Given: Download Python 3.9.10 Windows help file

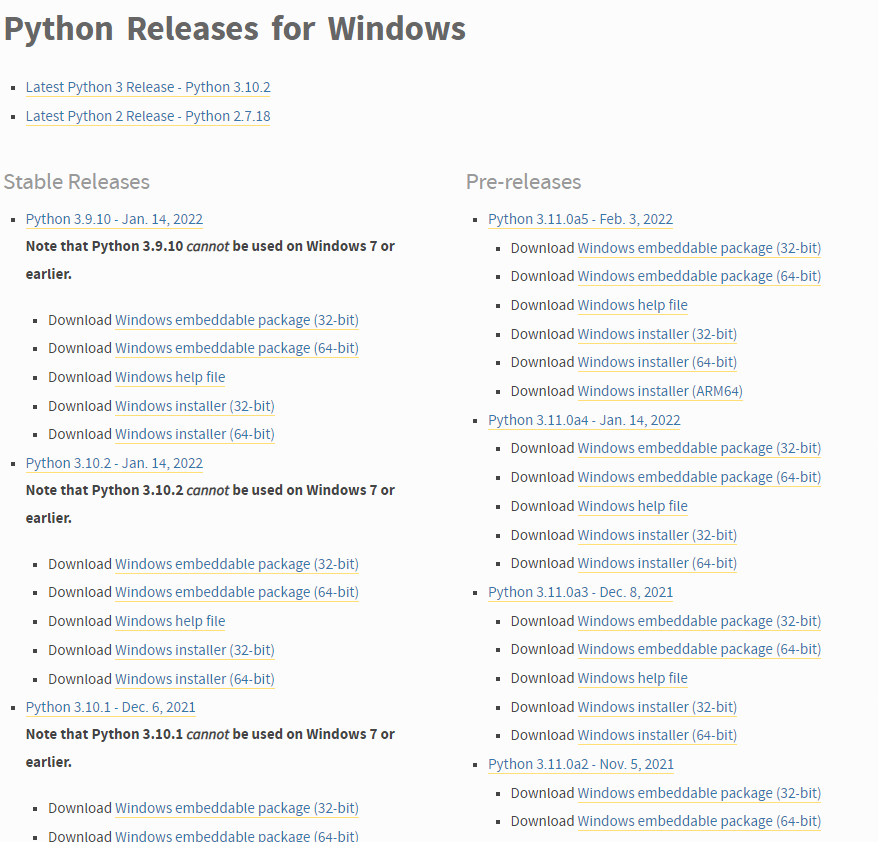Looking at the screenshot, I should (x=170, y=377).
